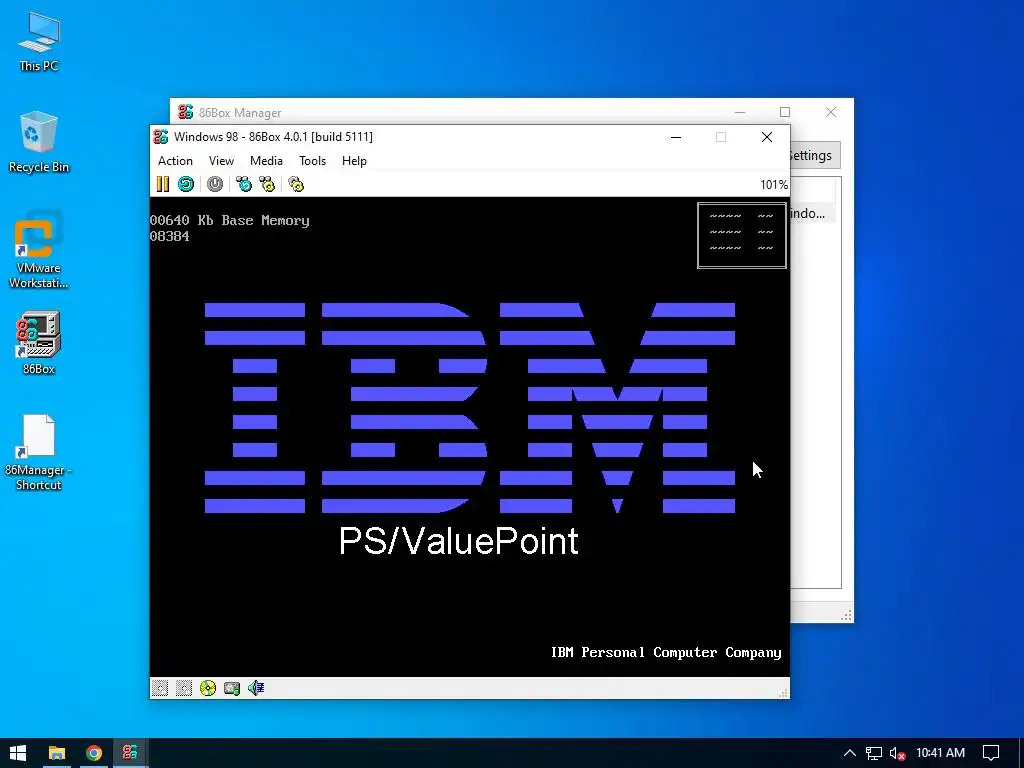
Task: Select the This PC desktop icon
Action: click(x=39, y=42)
